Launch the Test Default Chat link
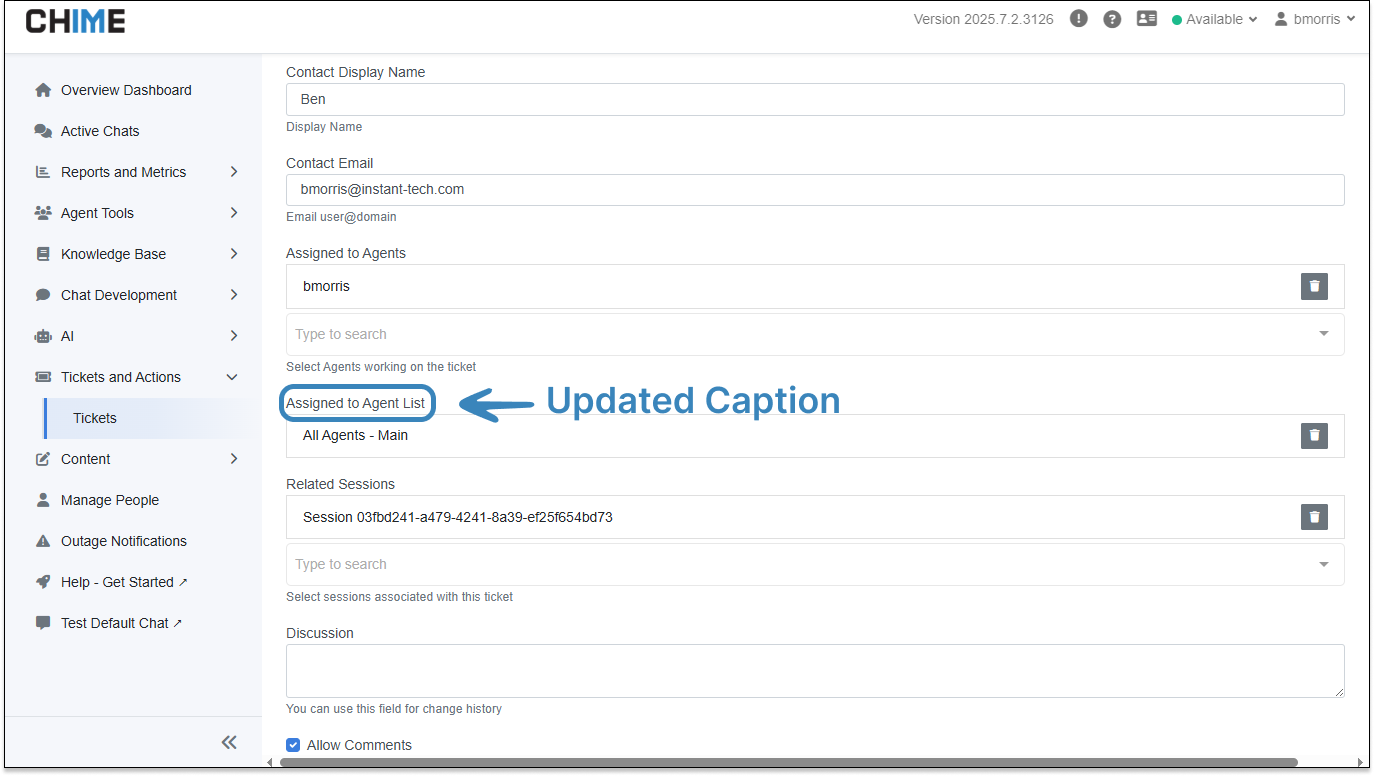This screenshot has width=1374, height=776. (x=122, y=623)
